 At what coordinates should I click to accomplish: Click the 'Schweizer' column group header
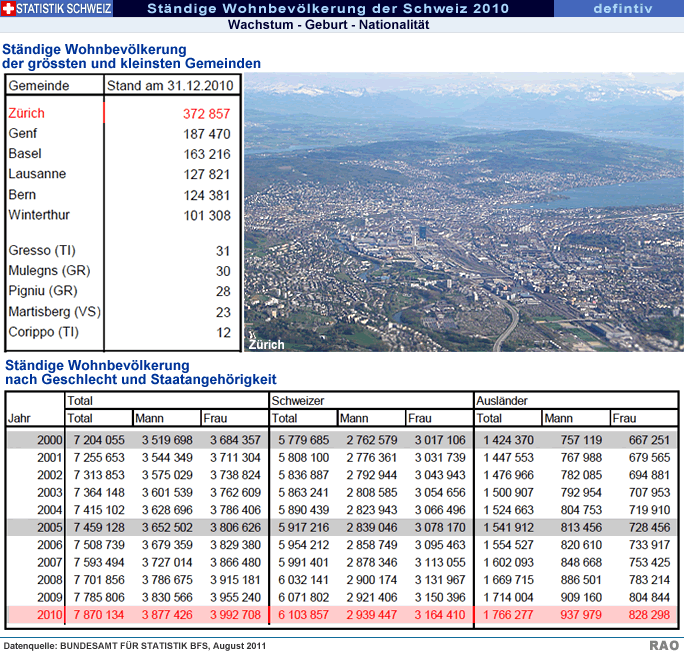(x=299, y=400)
